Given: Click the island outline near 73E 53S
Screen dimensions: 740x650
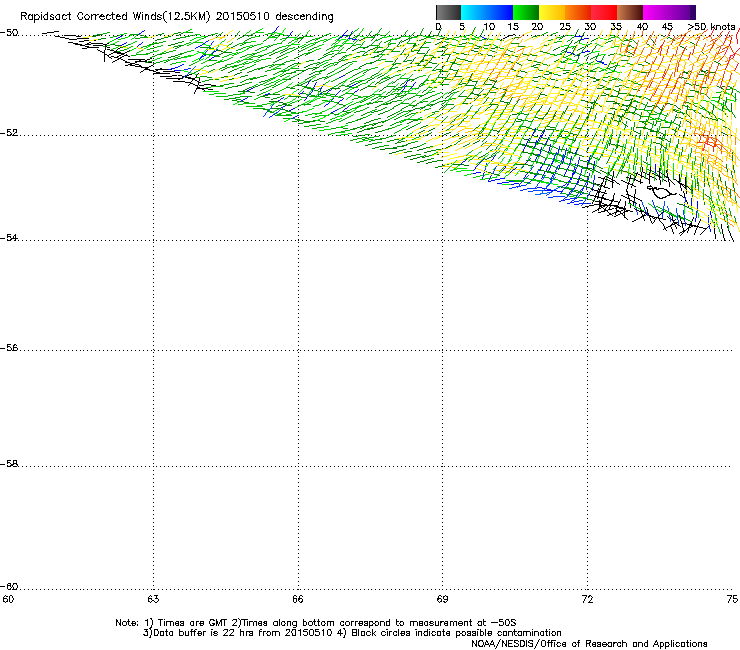Looking at the screenshot, I should 661,192.
